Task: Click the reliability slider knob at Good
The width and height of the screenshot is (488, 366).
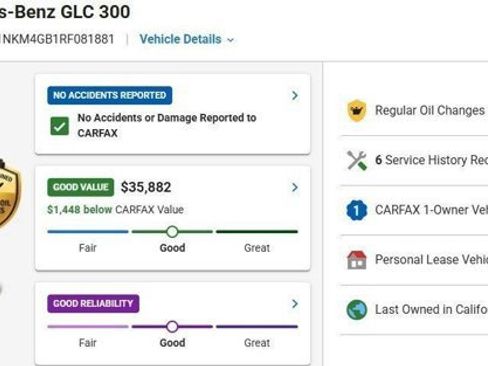Action: point(172,327)
